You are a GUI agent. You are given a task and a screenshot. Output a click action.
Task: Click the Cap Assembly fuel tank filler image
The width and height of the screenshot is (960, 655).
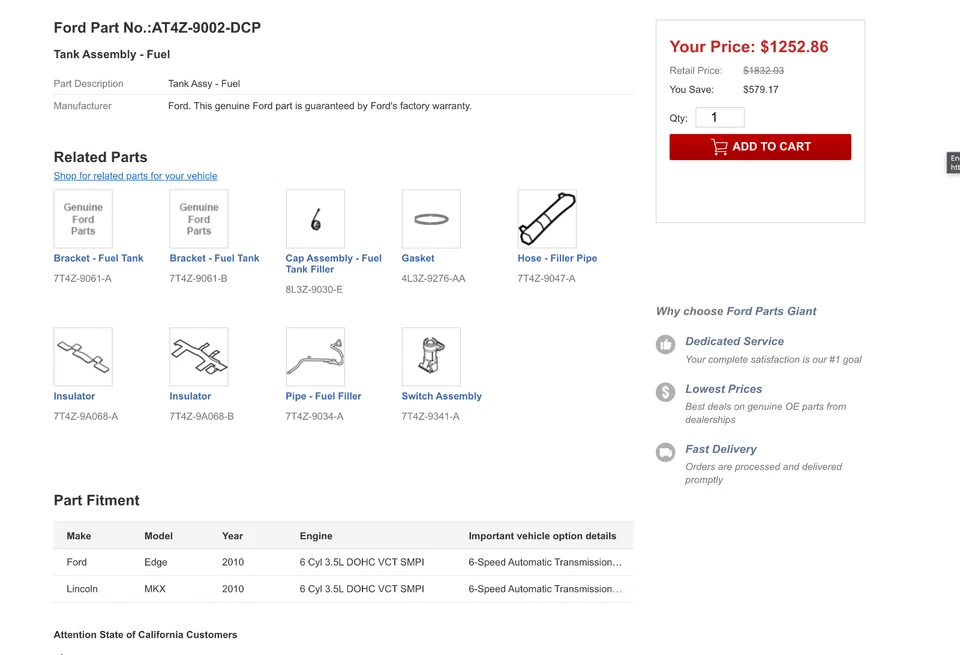(315, 219)
